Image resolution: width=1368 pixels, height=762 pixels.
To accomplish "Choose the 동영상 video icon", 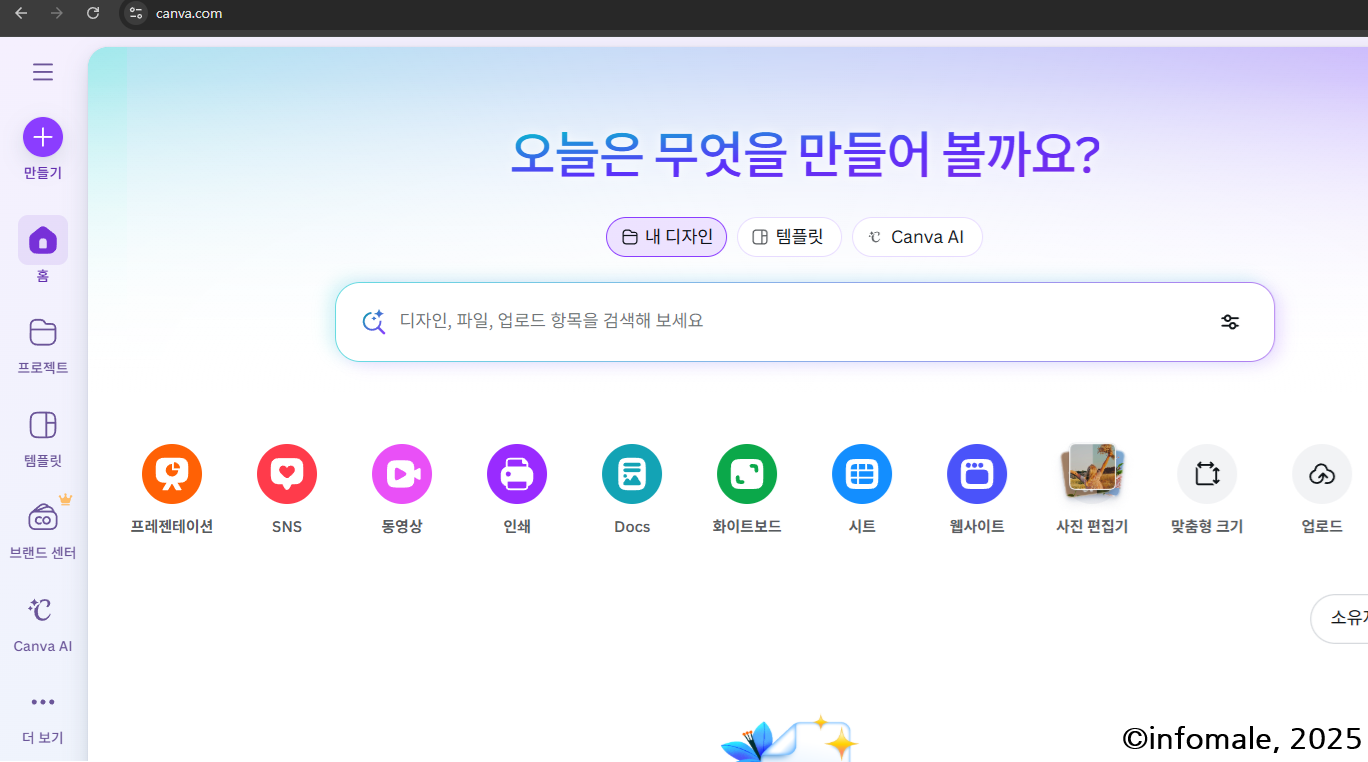I will 402,474.
